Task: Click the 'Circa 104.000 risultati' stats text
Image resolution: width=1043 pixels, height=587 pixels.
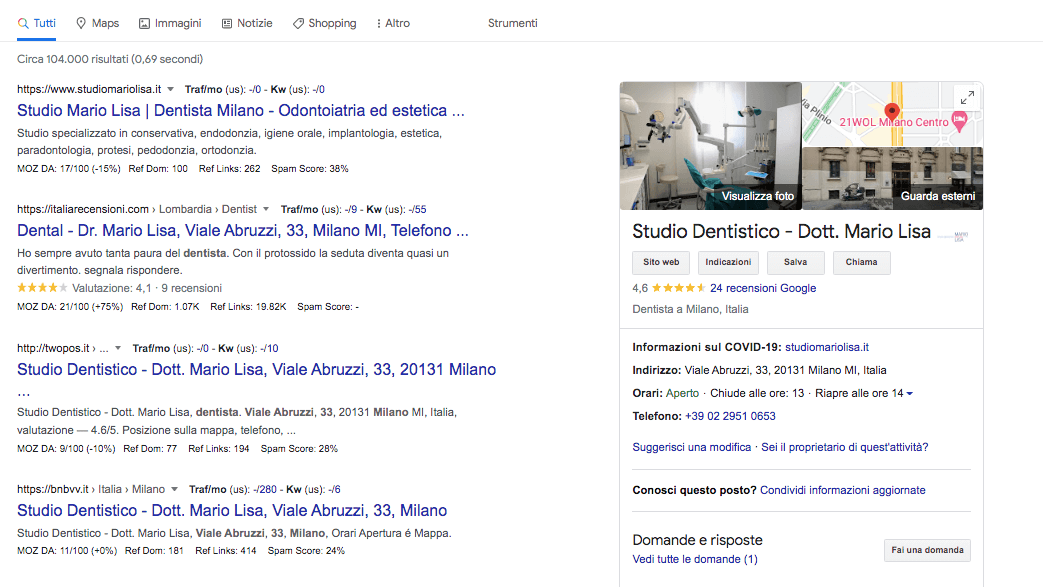Action: (x=110, y=59)
